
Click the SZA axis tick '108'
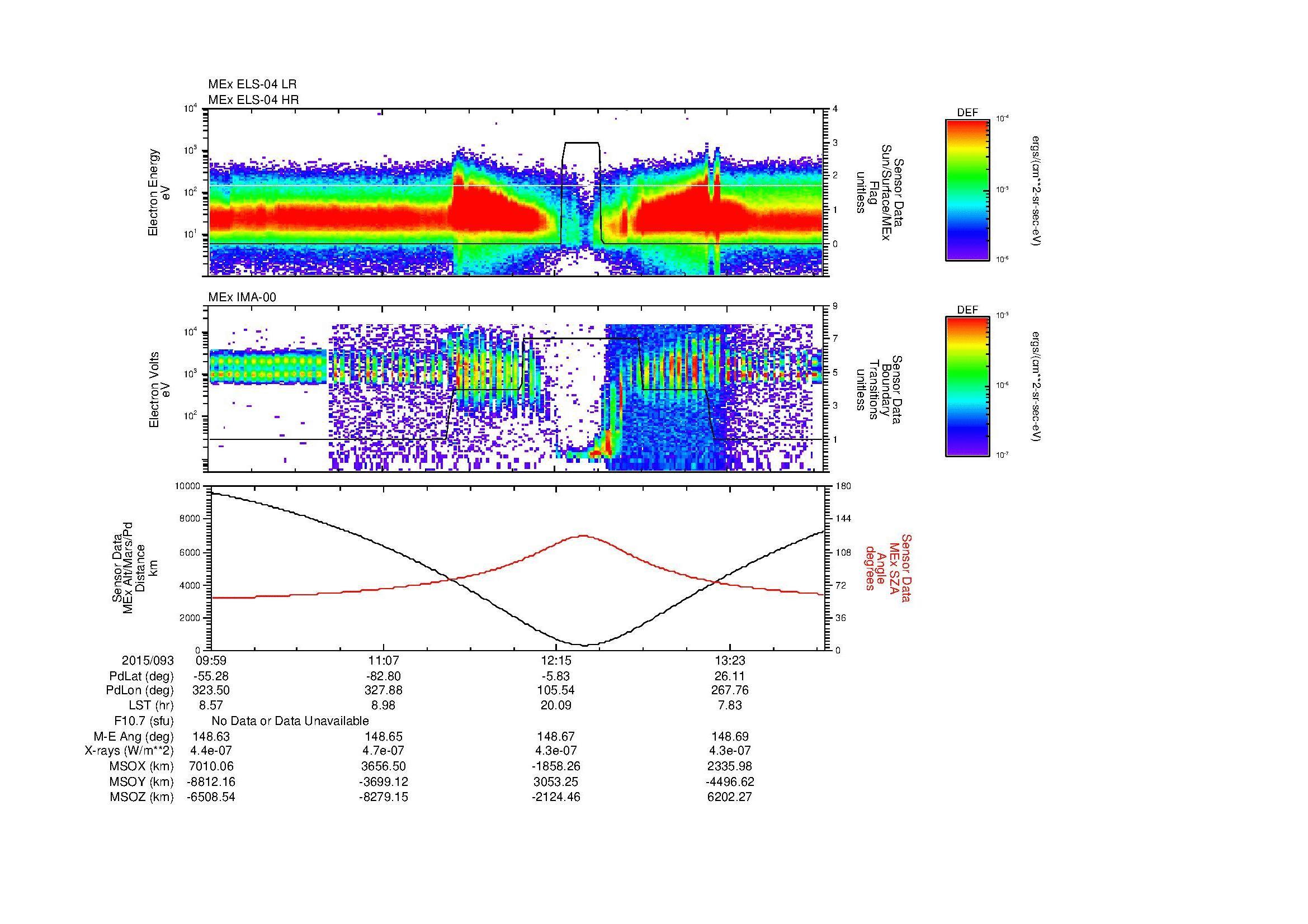(844, 552)
